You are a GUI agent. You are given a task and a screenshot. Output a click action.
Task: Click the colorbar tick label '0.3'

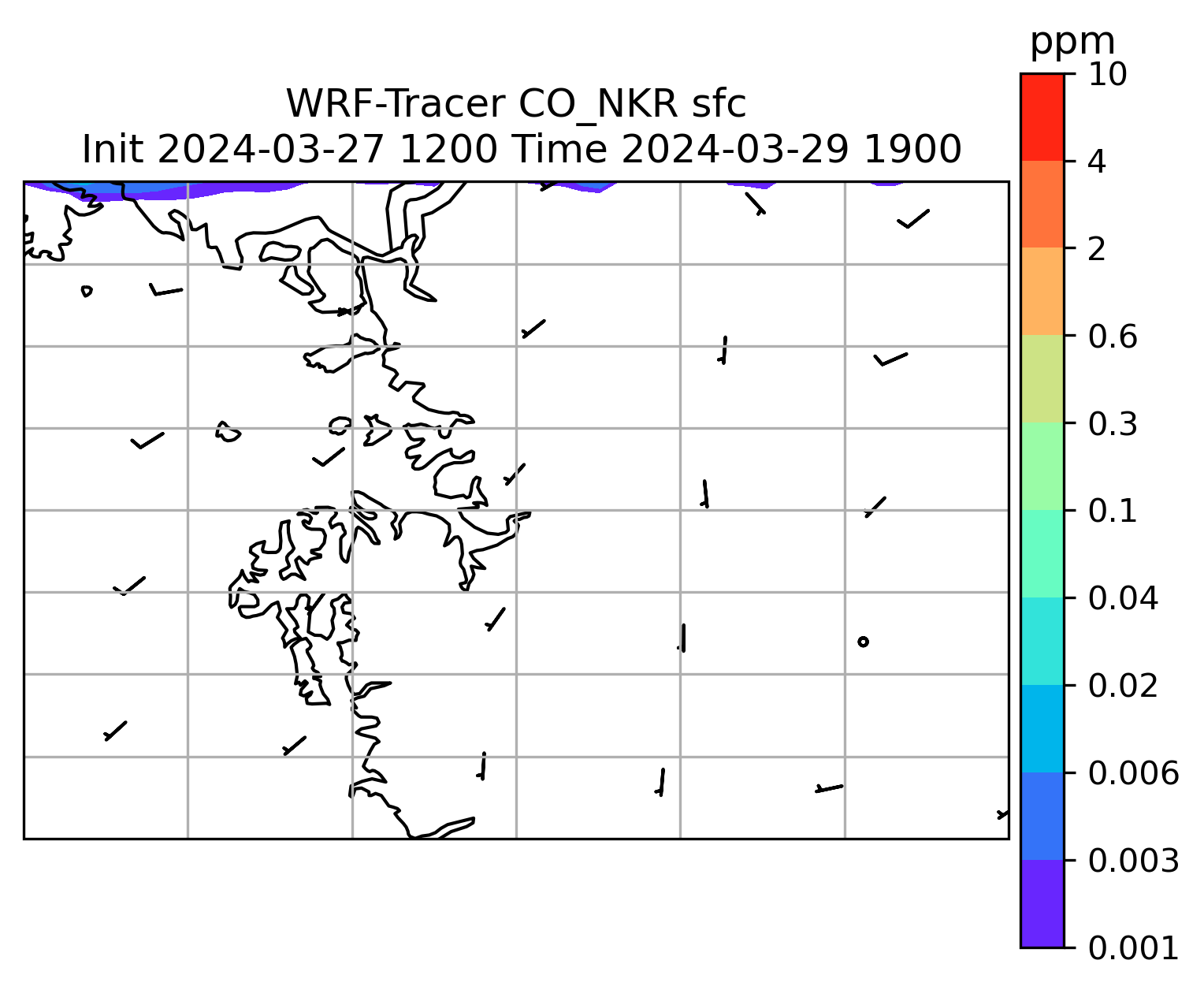[1113, 424]
